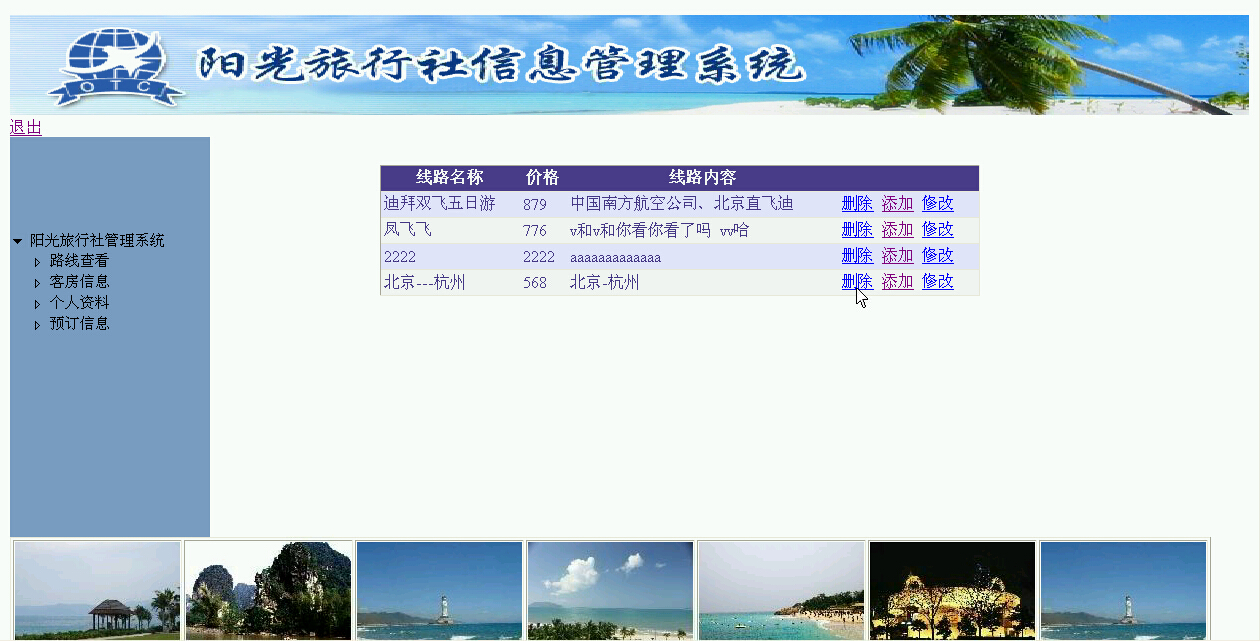This screenshot has height=641, width=1260.
Task: Open the karst rock mountains thumbnail
Action: [268, 591]
